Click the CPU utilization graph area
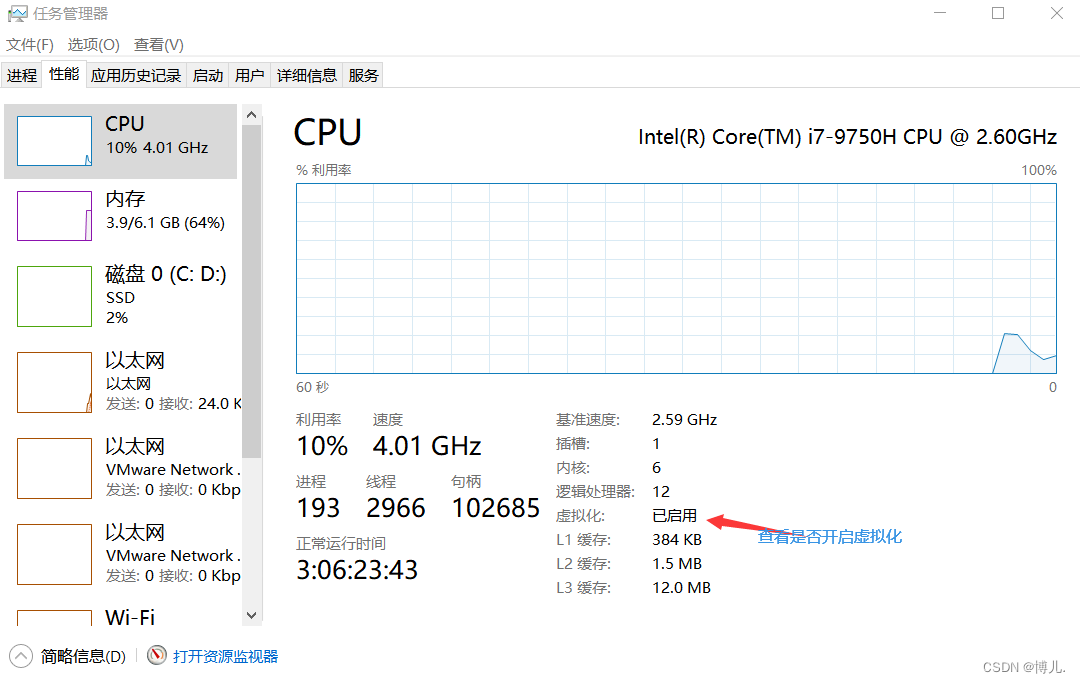Image resolution: width=1080 pixels, height=683 pixels. (676, 277)
